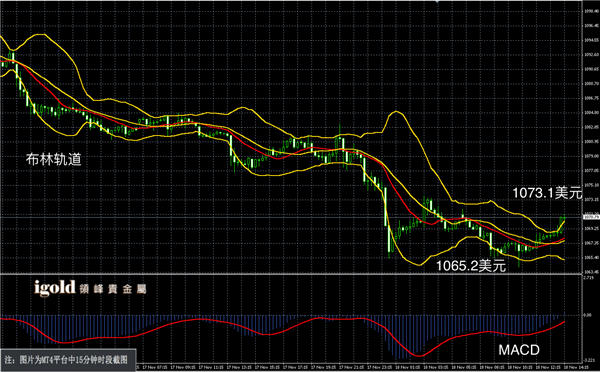Click the upper Bollinger band peak near 1084
Viewport: 600px width, 372px height.
point(396,112)
